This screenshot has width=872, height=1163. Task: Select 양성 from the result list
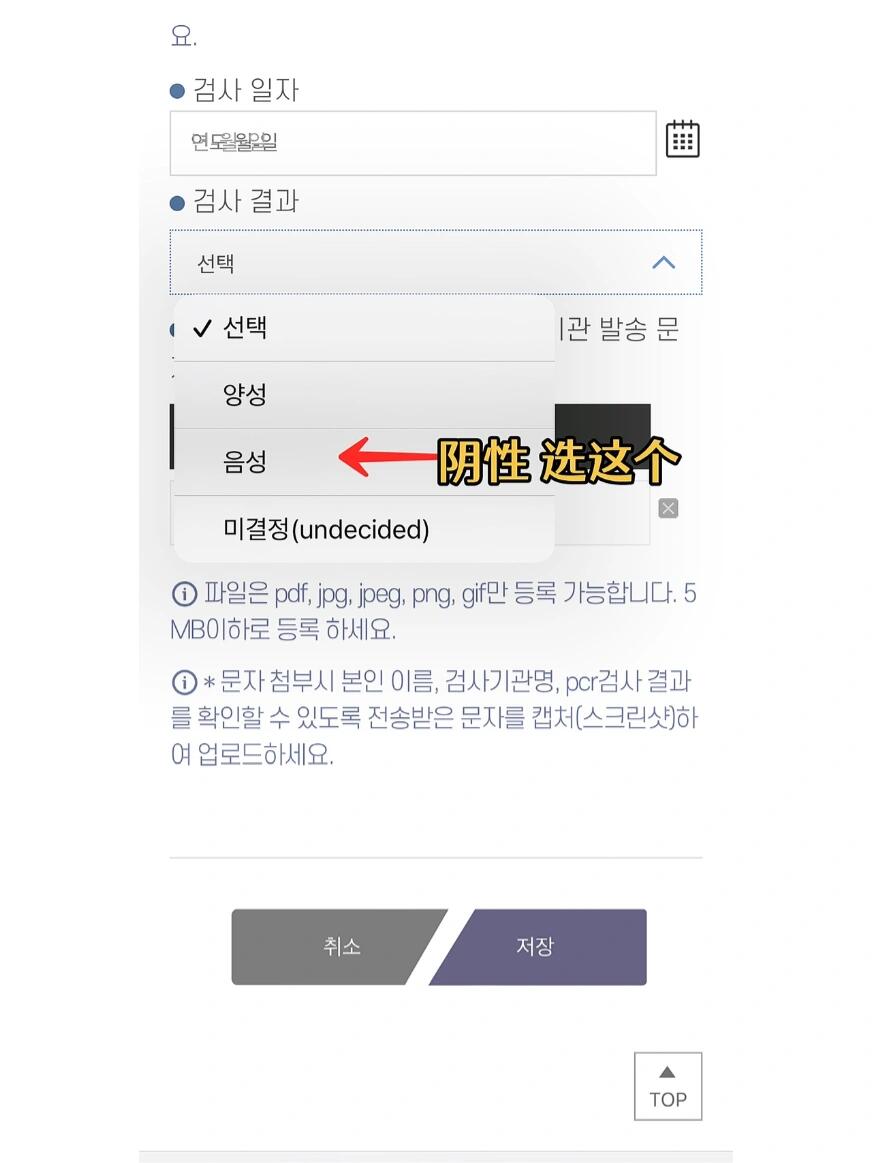tap(364, 395)
